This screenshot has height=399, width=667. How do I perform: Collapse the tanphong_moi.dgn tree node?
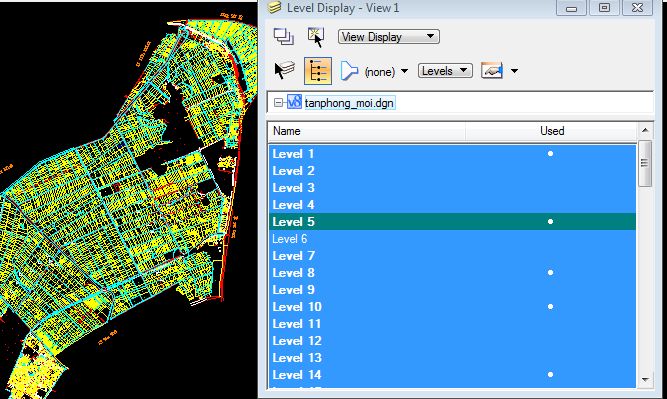click(x=278, y=103)
